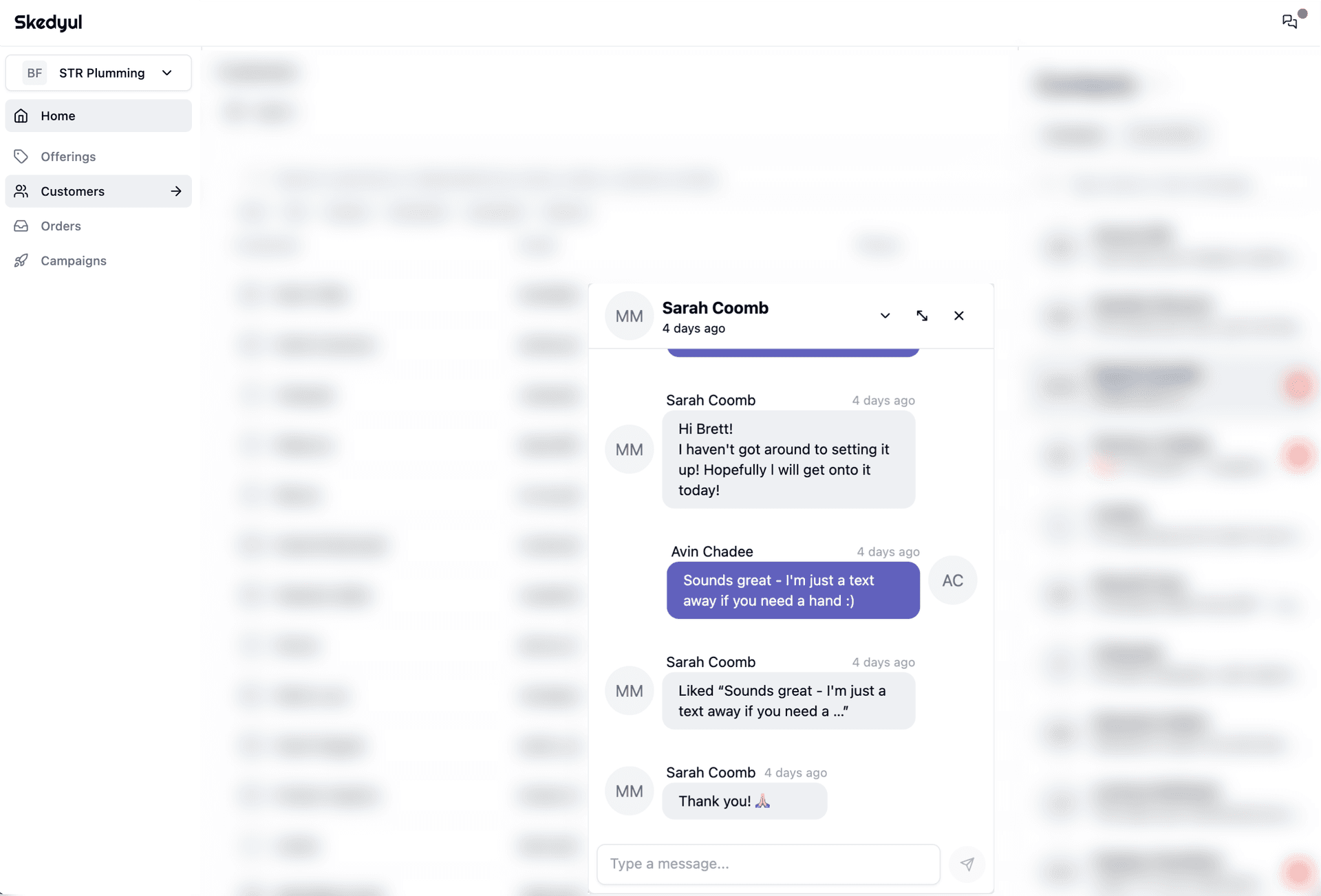The width and height of the screenshot is (1321, 896).
Task: Click the Home navigation icon
Action: coord(21,115)
